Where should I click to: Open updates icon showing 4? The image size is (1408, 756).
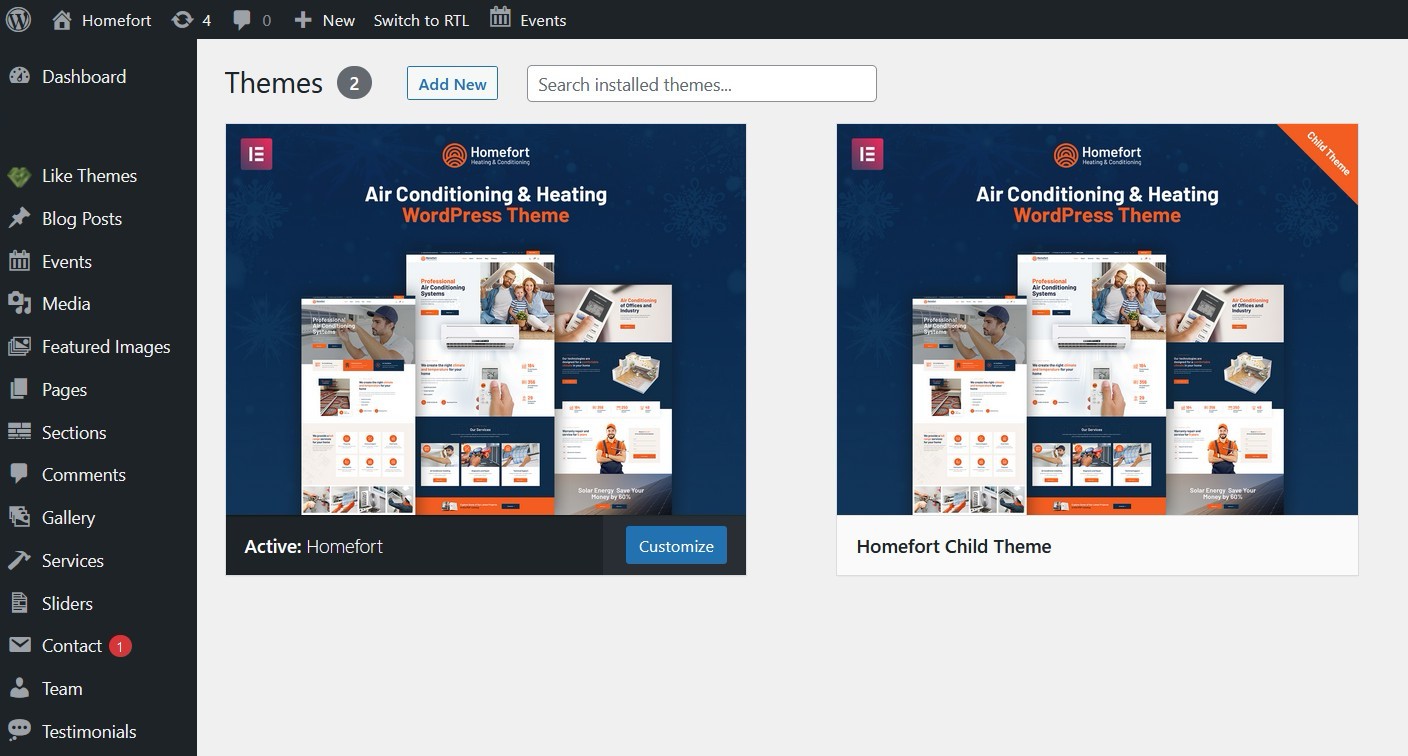[x=182, y=19]
